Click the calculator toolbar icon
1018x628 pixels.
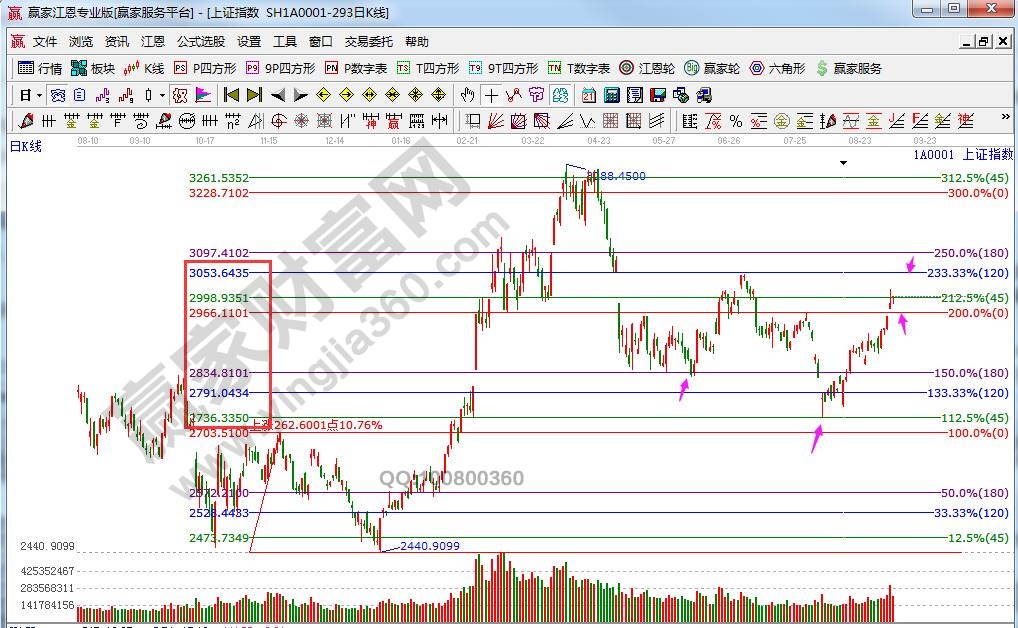pyautogui.click(x=611, y=95)
